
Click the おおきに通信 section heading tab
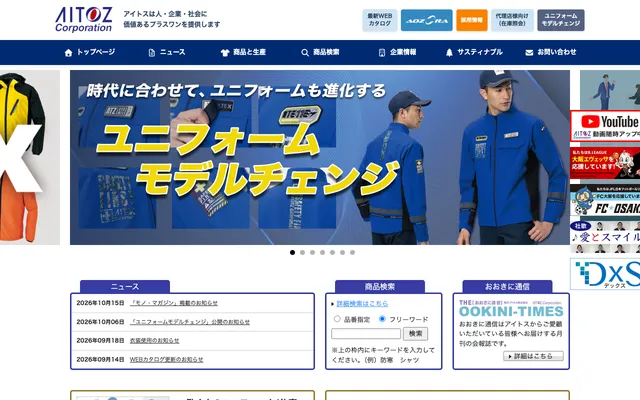(507, 287)
